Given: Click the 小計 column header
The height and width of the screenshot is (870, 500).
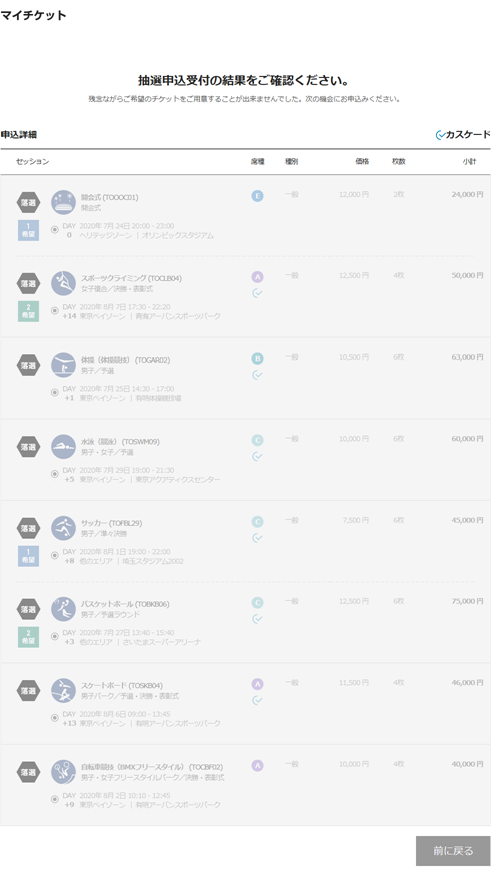Looking at the screenshot, I should 469,161.
